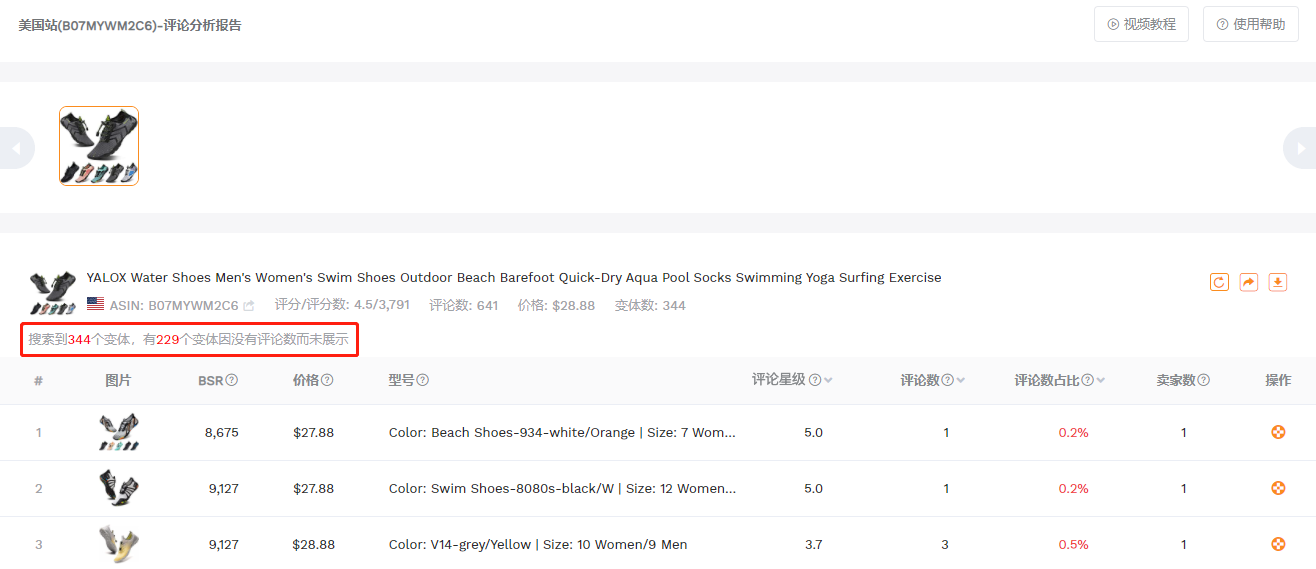Open YALOX Water Shoes product title
The image size is (1316, 569).
[514, 277]
